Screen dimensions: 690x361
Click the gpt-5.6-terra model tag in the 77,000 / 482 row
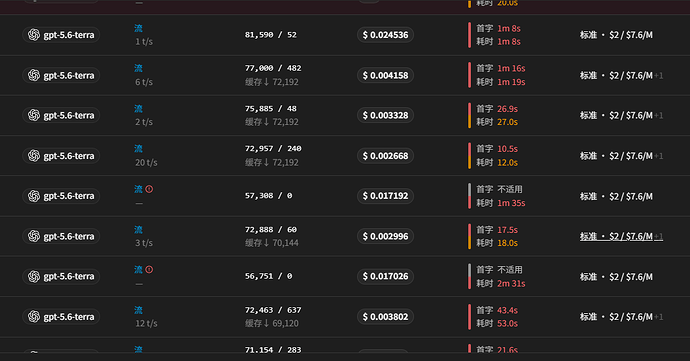point(61,75)
